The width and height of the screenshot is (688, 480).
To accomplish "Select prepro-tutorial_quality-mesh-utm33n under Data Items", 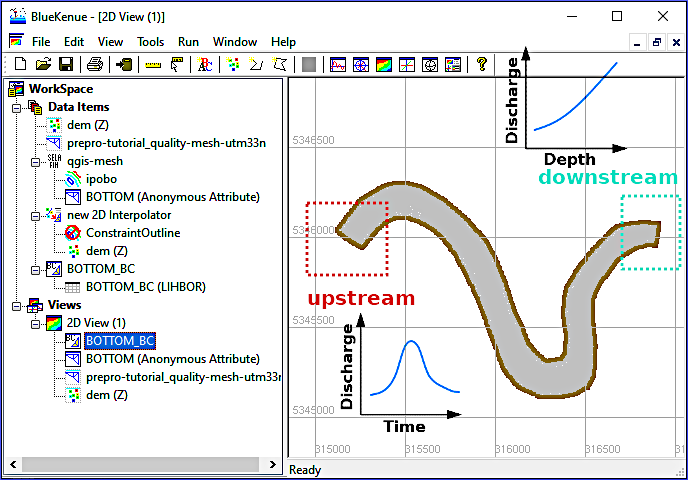I will click(x=166, y=143).
